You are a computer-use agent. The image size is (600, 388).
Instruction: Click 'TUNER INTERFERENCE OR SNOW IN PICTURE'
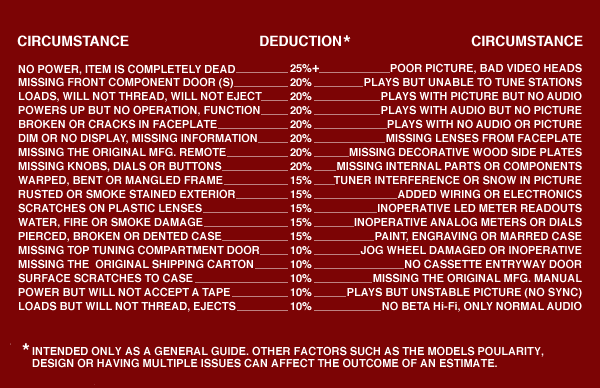click(x=458, y=180)
